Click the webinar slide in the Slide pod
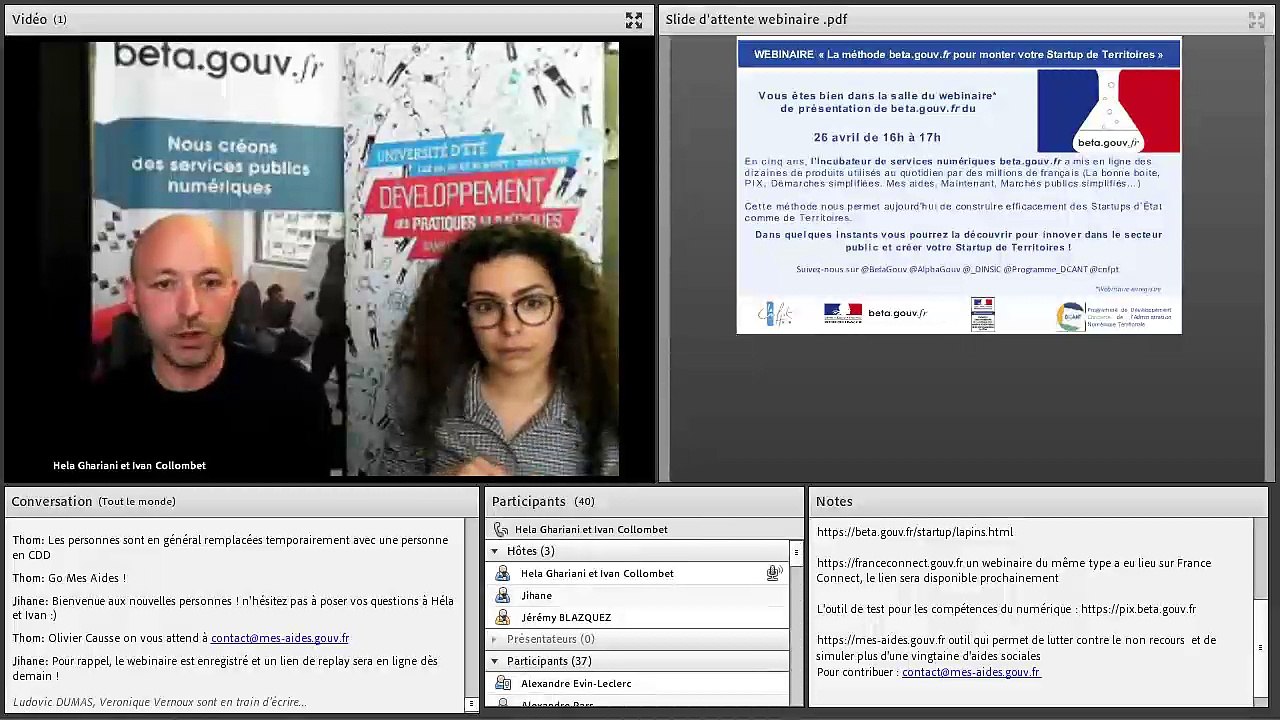 pyautogui.click(x=959, y=185)
